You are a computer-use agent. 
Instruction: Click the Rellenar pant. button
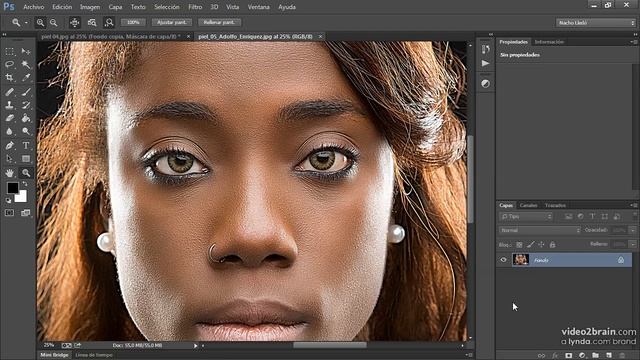(219, 22)
